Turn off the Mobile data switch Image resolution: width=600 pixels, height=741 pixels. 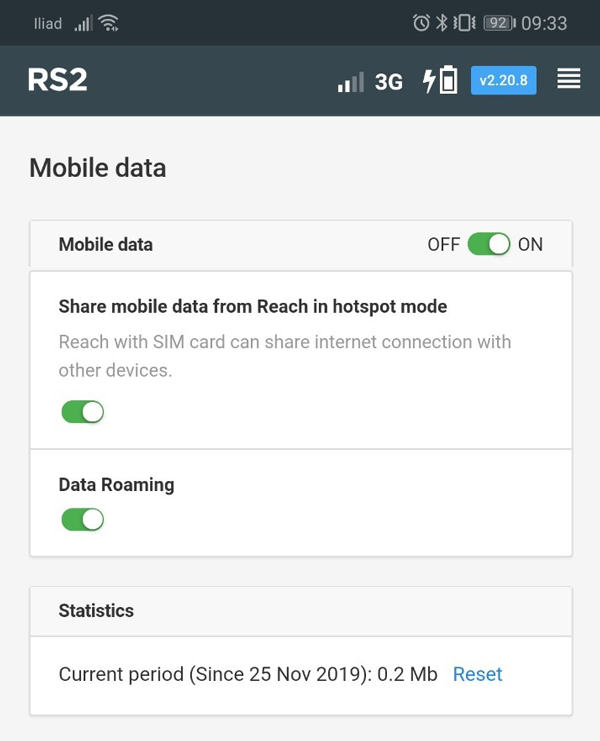pos(489,244)
